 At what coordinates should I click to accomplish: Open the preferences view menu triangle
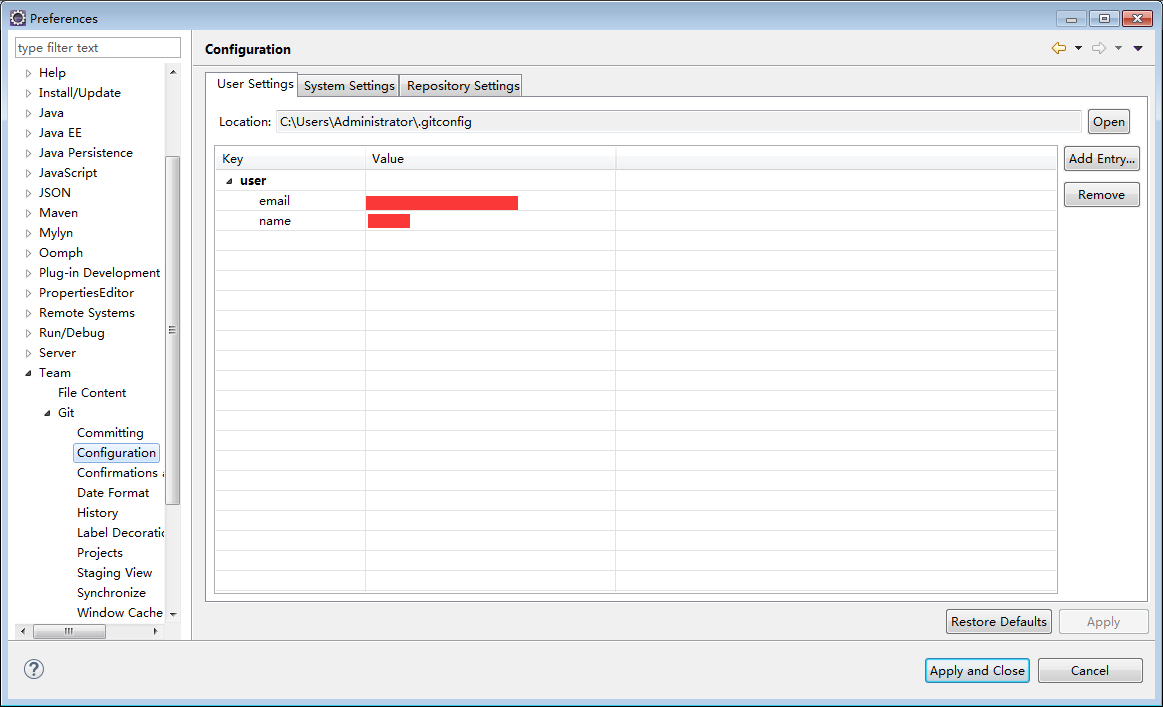coord(1138,48)
